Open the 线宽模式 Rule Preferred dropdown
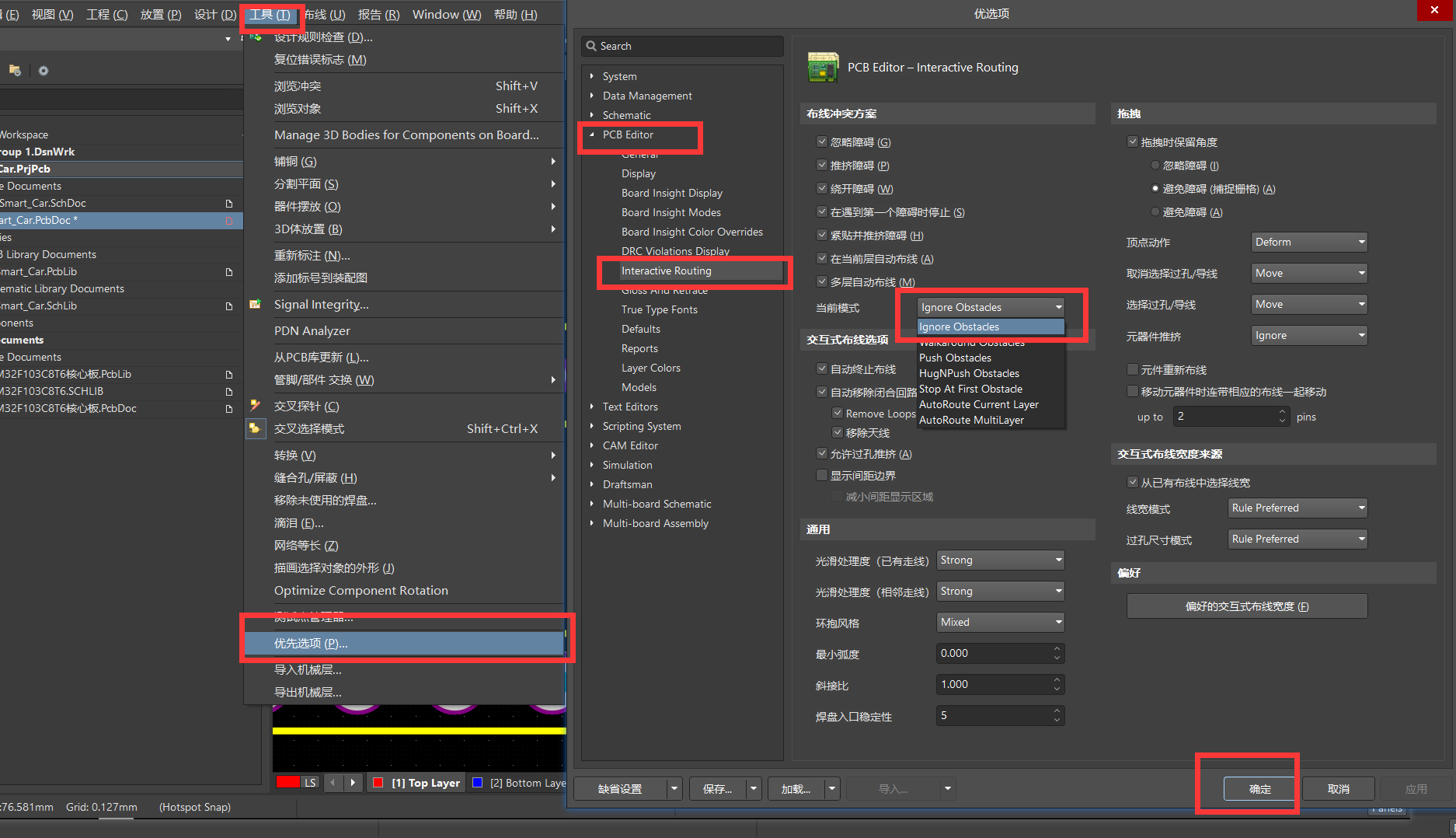 pyautogui.click(x=1298, y=508)
